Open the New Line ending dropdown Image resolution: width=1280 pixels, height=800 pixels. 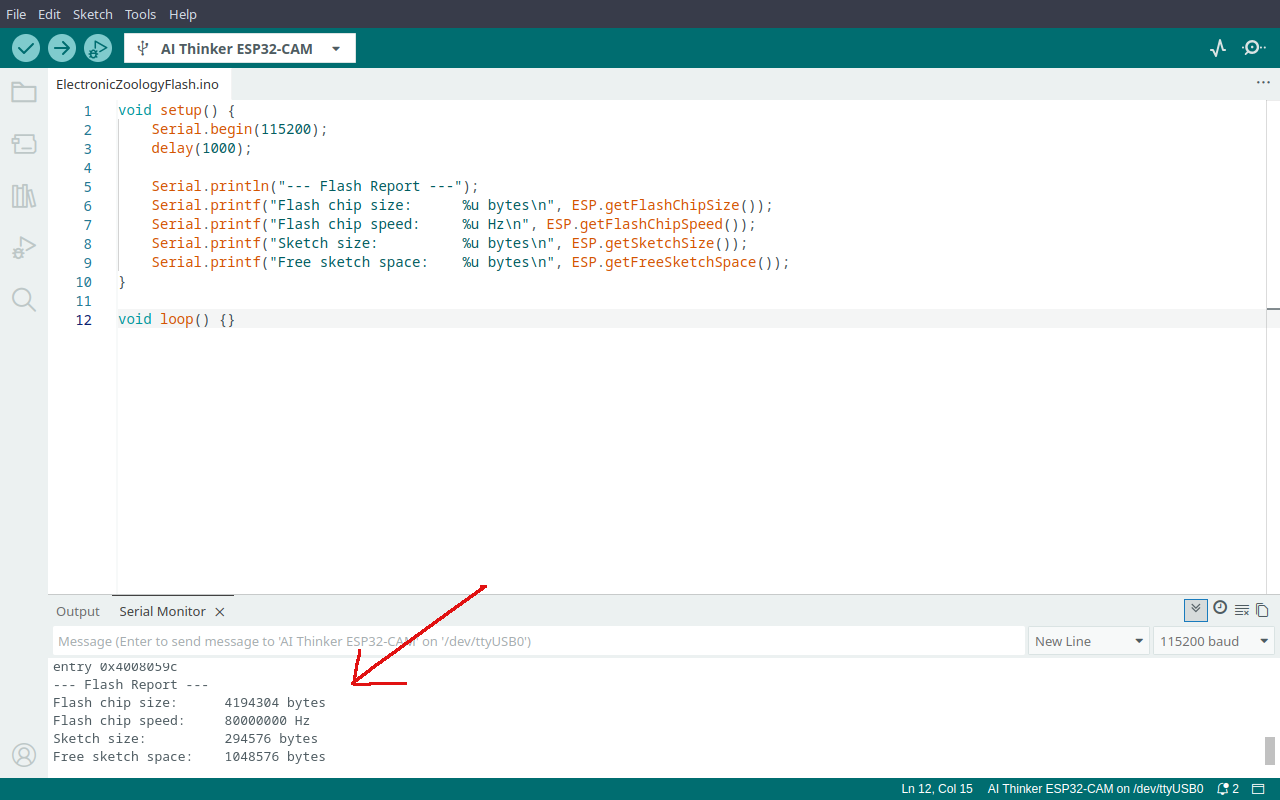pyautogui.click(x=1089, y=641)
